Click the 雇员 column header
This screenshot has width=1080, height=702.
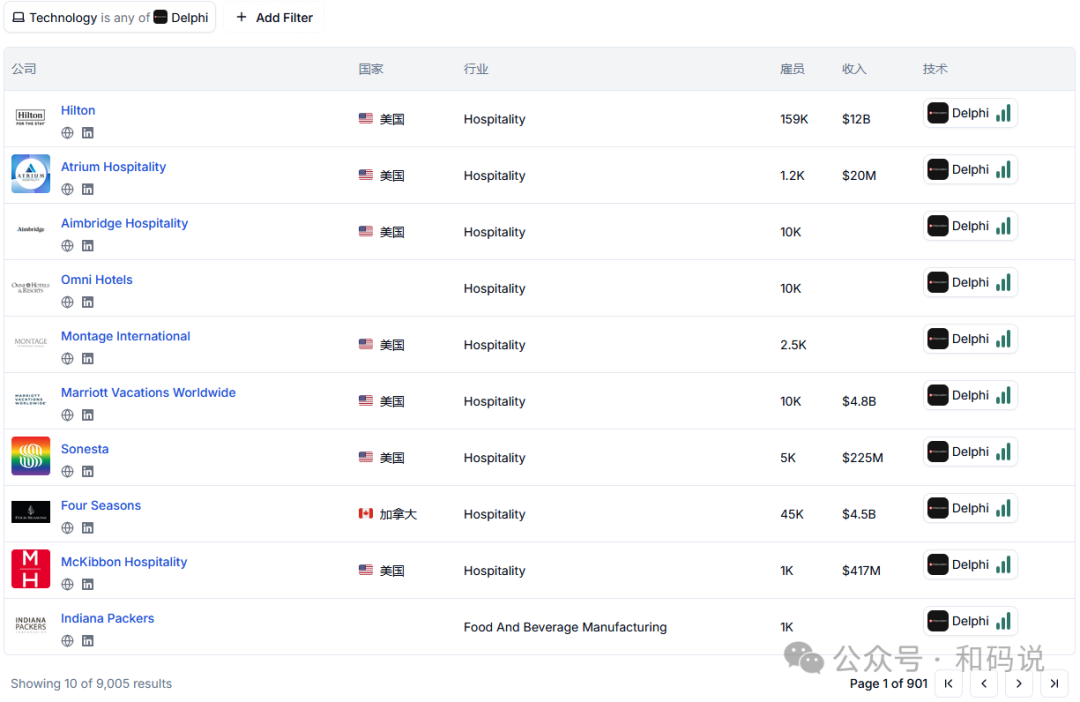[x=792, y=69]
